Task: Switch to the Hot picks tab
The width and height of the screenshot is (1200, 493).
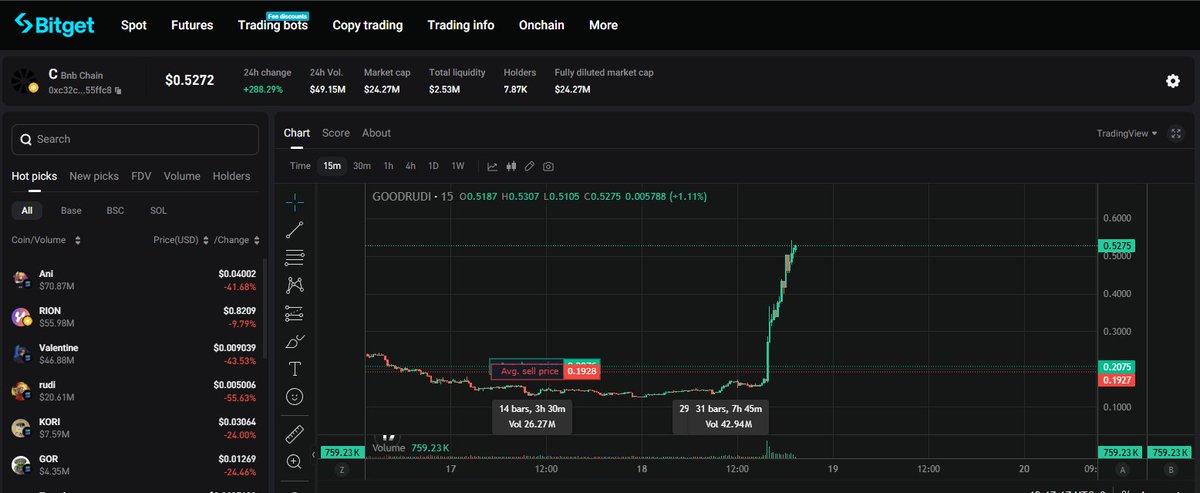Action: 35,176
